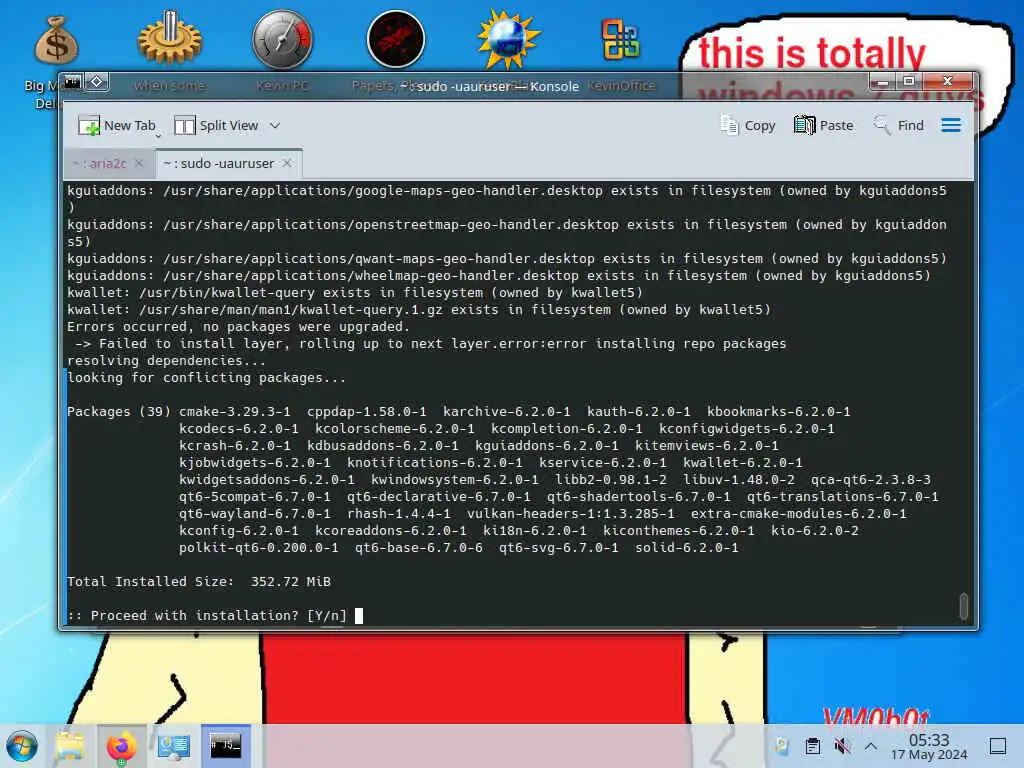This screenshot has height=768, width=1024.
Task: Close the sudo -uauruser tab
Action: [287, 163]
